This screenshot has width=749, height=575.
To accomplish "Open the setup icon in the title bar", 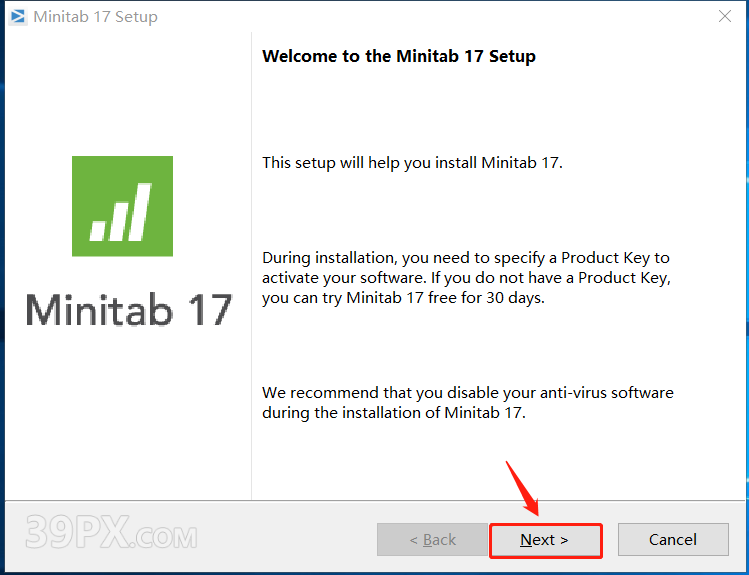I will (18, 16).
